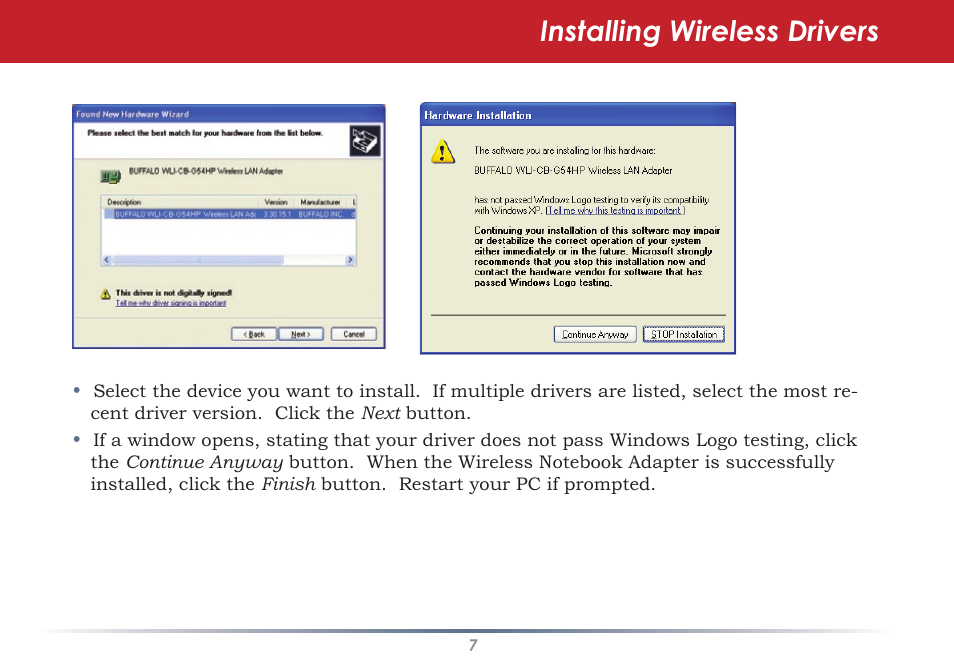This screenshot has width=954, height=661.
Task: Click the driver list scroll left arrow
Action: (107, 260)
